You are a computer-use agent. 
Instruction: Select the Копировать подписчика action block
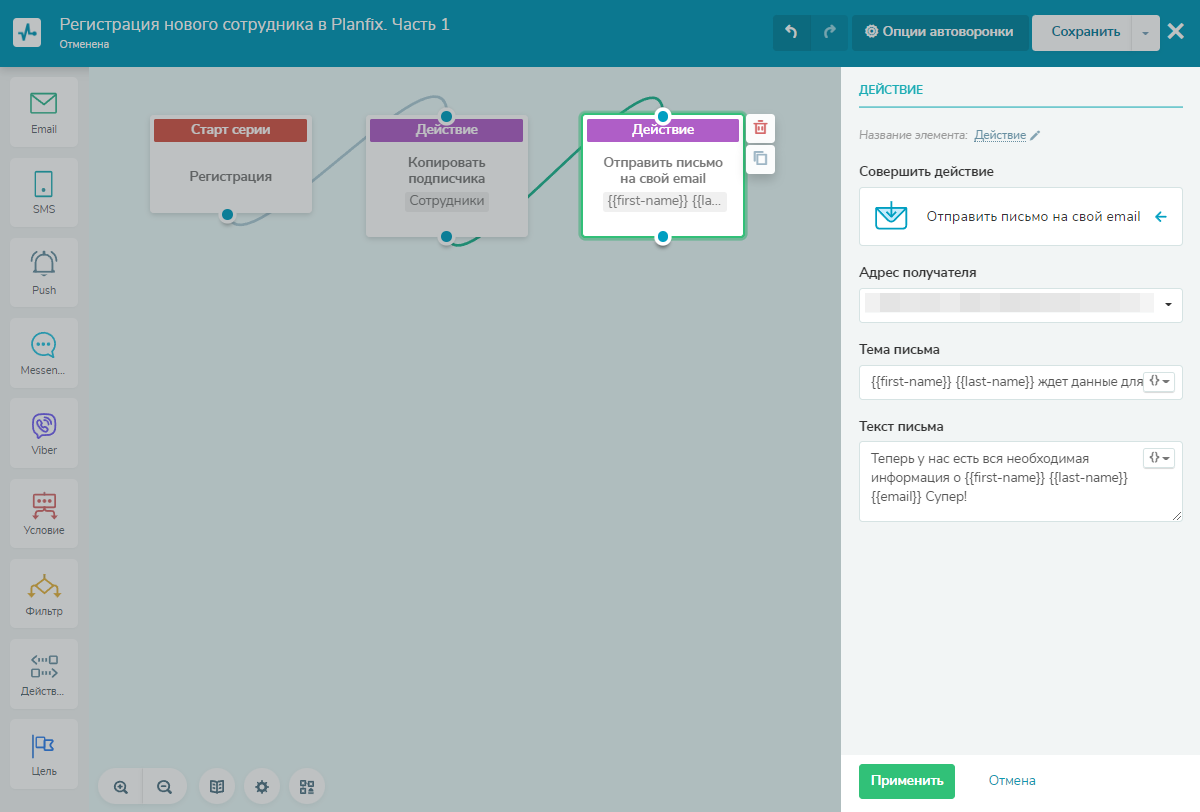point(447,176)
